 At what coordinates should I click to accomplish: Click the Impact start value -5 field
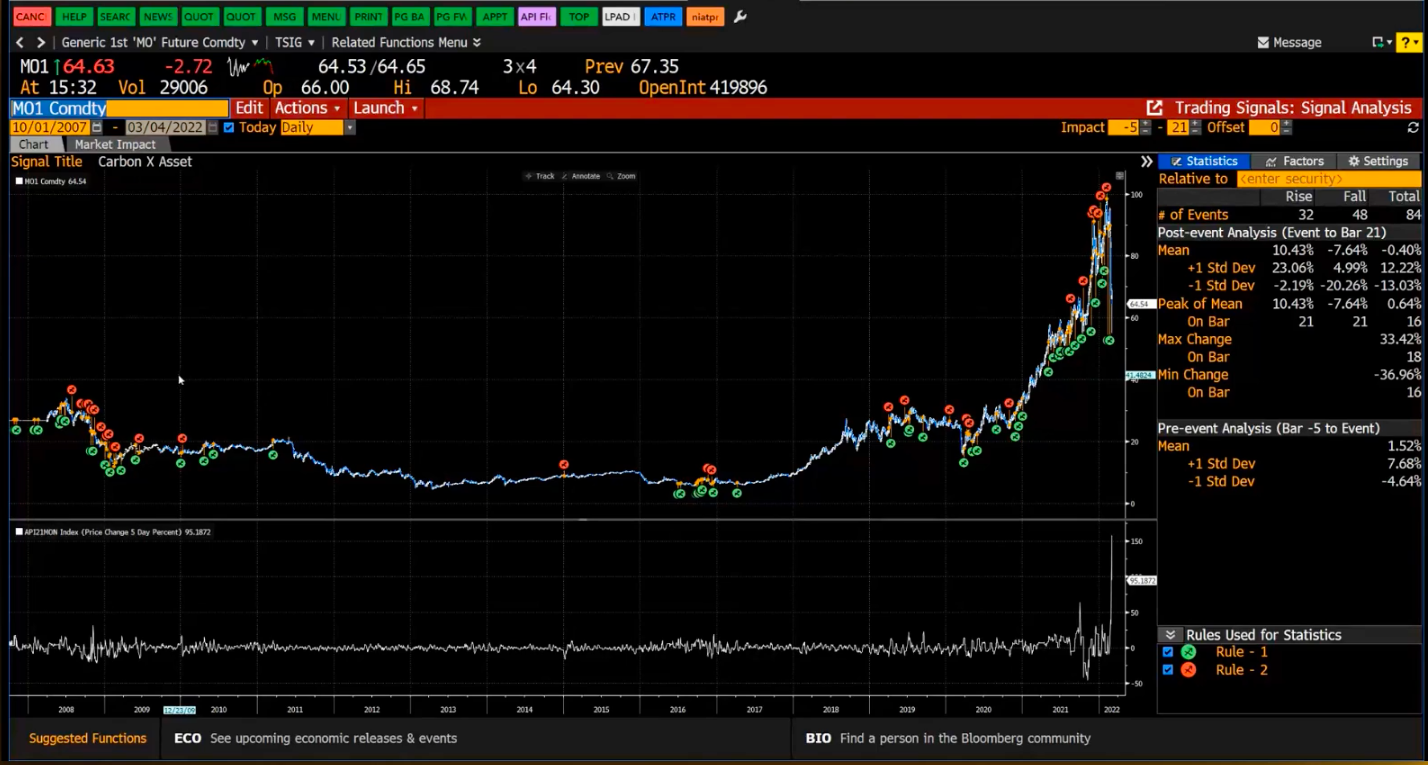pos(1123,127)
